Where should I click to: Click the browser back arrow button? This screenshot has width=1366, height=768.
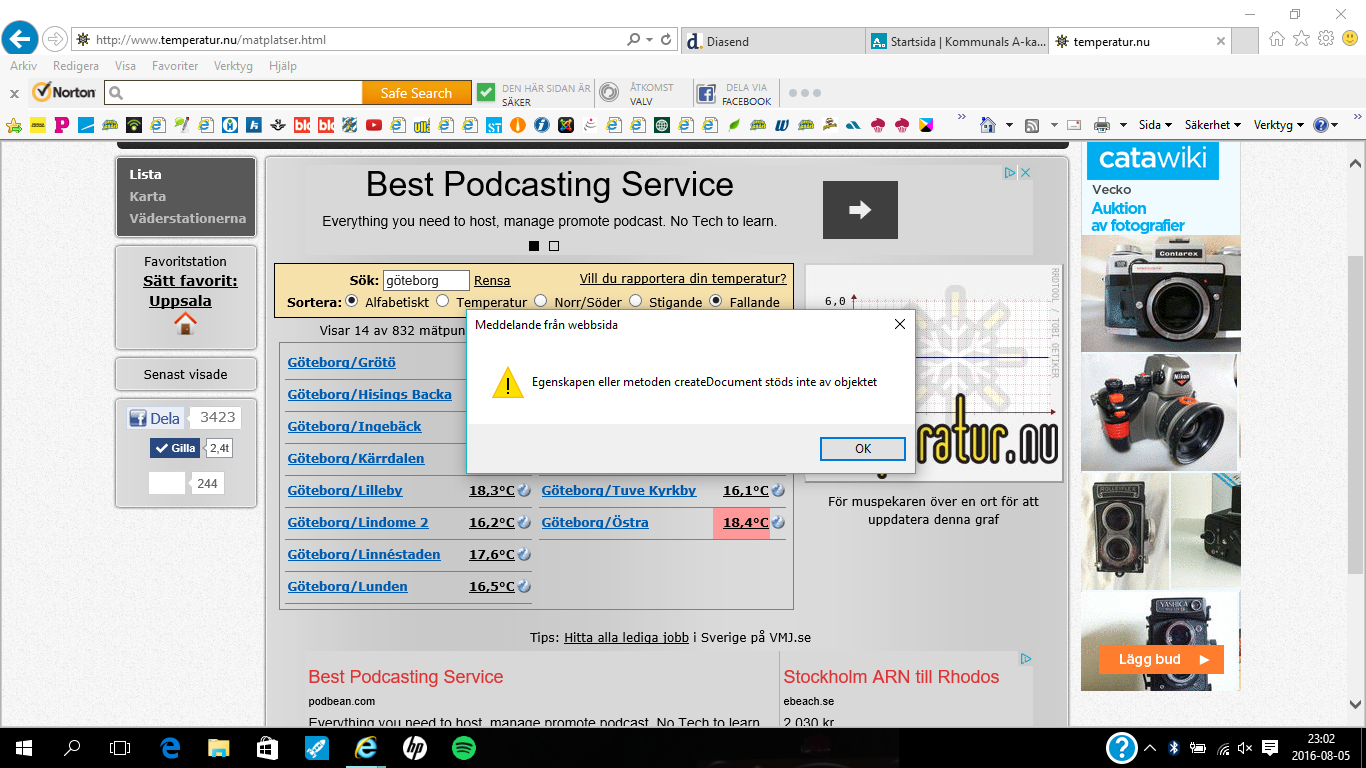[19, 39]
